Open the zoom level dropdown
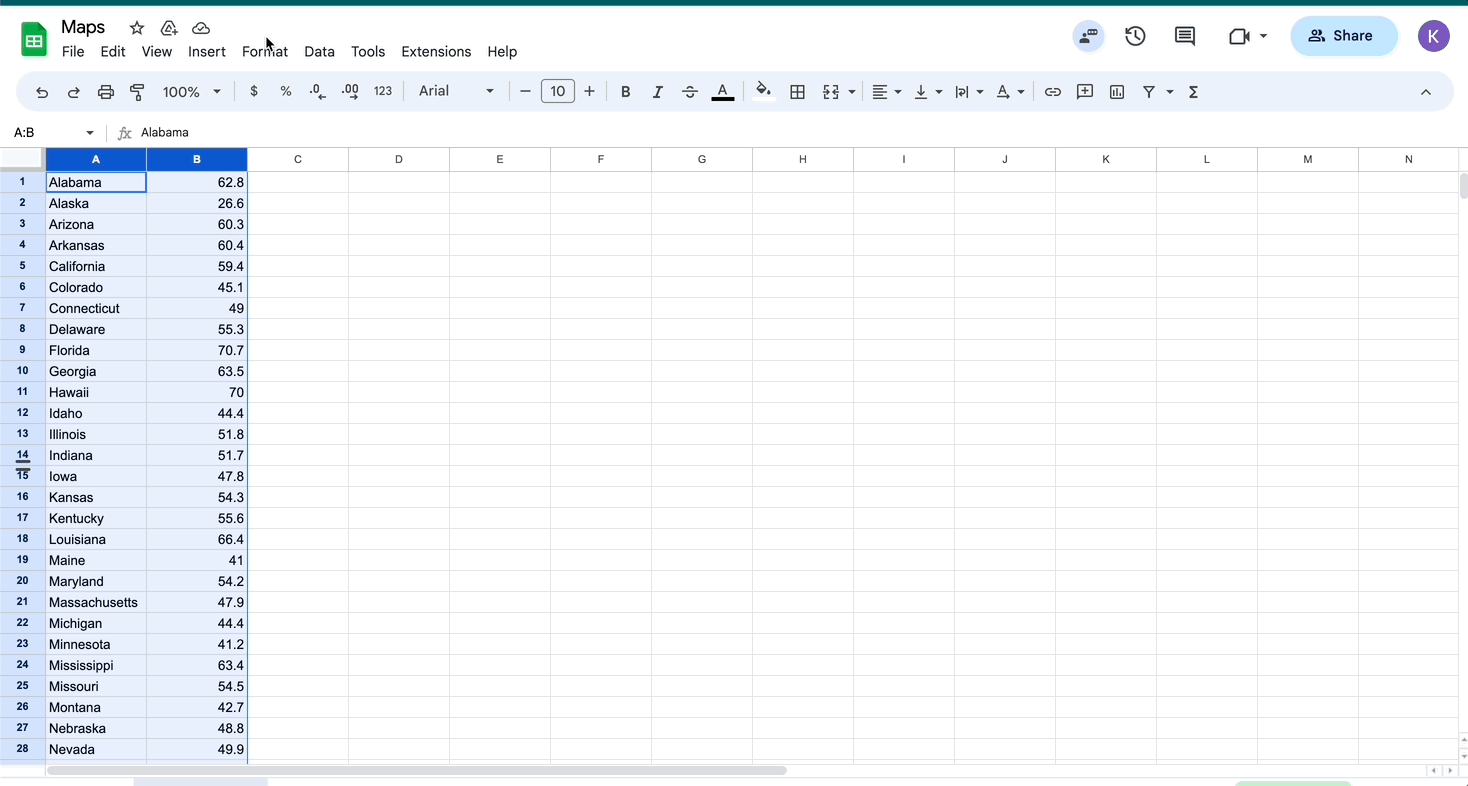Image resolution: width=1468 pixels, height=786 pixels. click(x=188, y=91)
